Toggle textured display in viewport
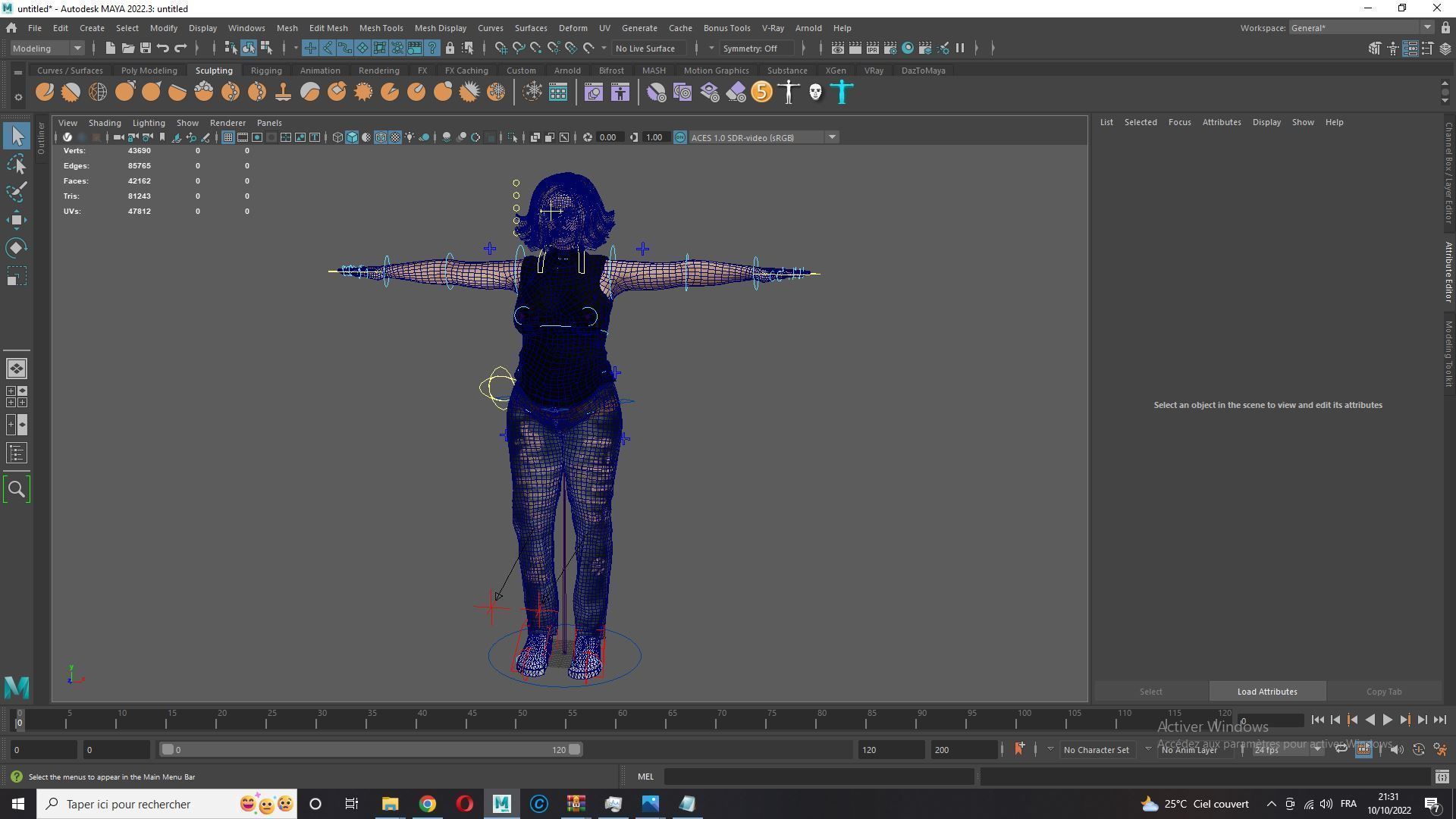 click(395, 137)
